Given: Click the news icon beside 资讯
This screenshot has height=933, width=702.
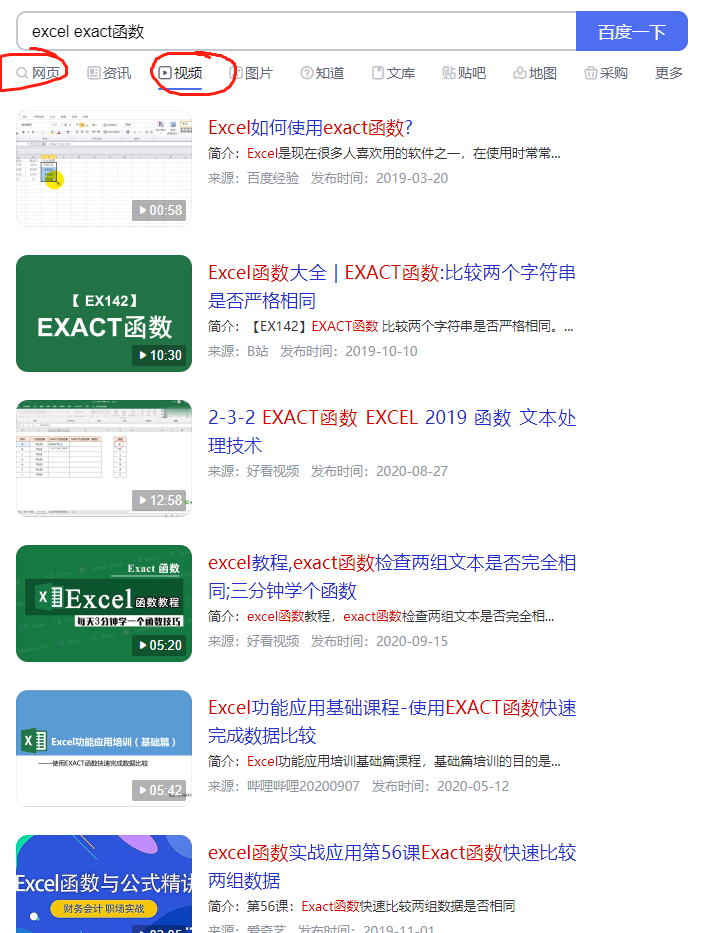Looking at the screenshot, I should (x=93, y=73).
